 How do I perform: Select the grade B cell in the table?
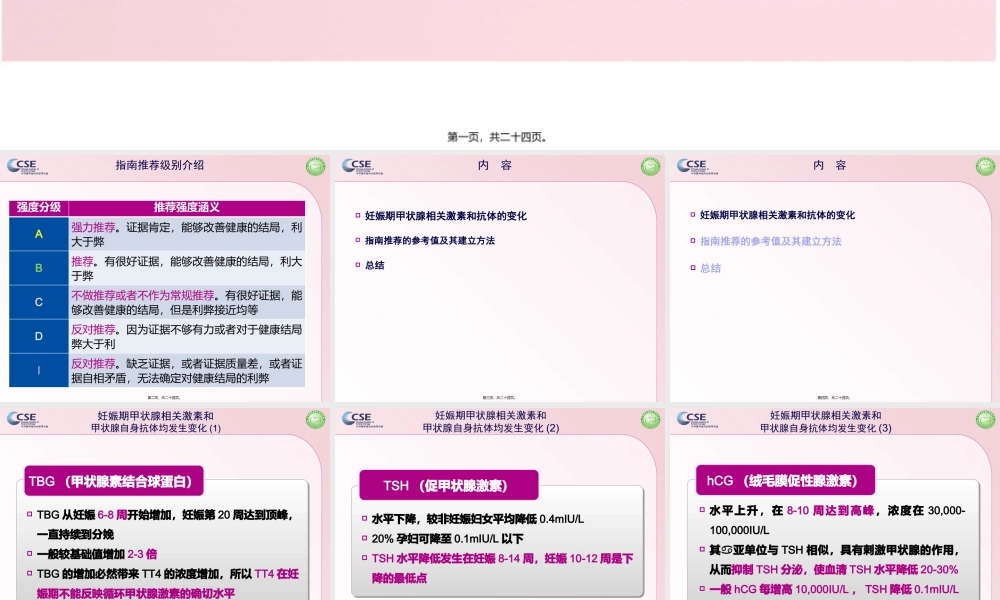pos(37,268)
